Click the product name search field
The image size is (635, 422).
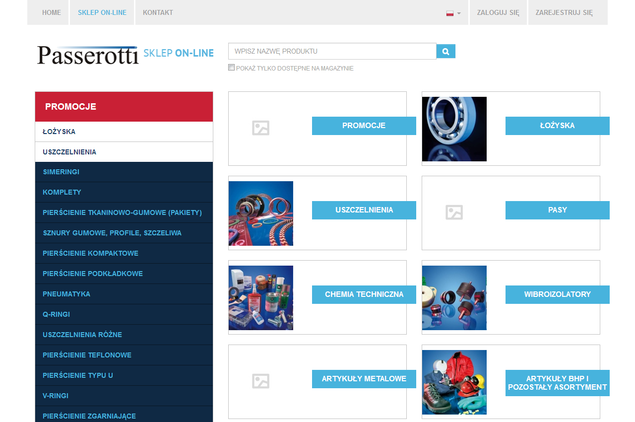click(332, 51)
